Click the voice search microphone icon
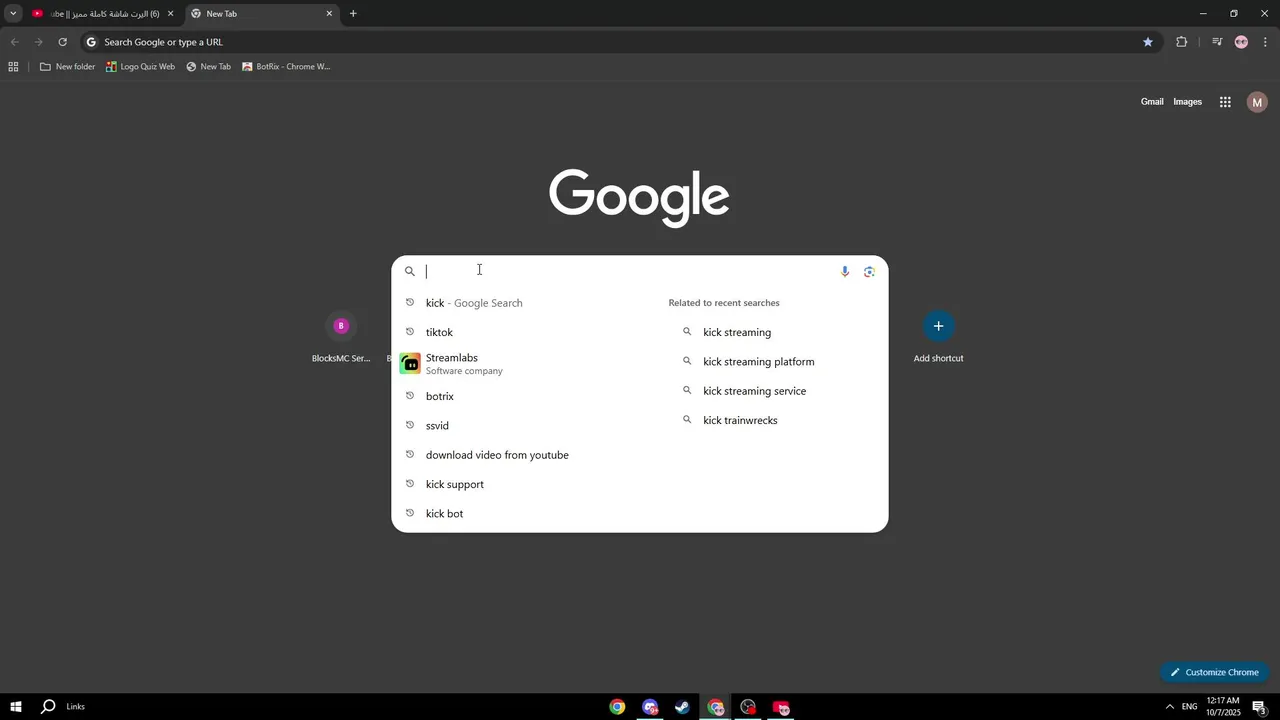The height and width of the screenshot is (720, 1280). point(845,271)
